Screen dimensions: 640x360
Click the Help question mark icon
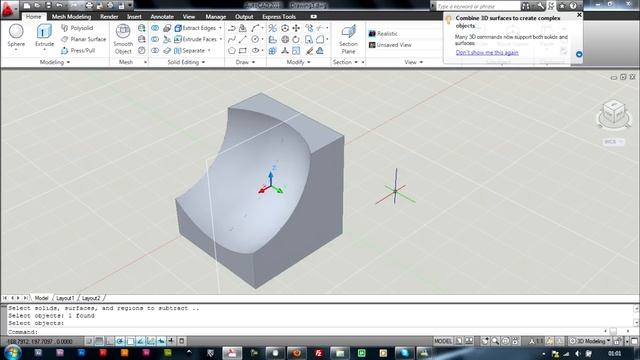point(573,6)
